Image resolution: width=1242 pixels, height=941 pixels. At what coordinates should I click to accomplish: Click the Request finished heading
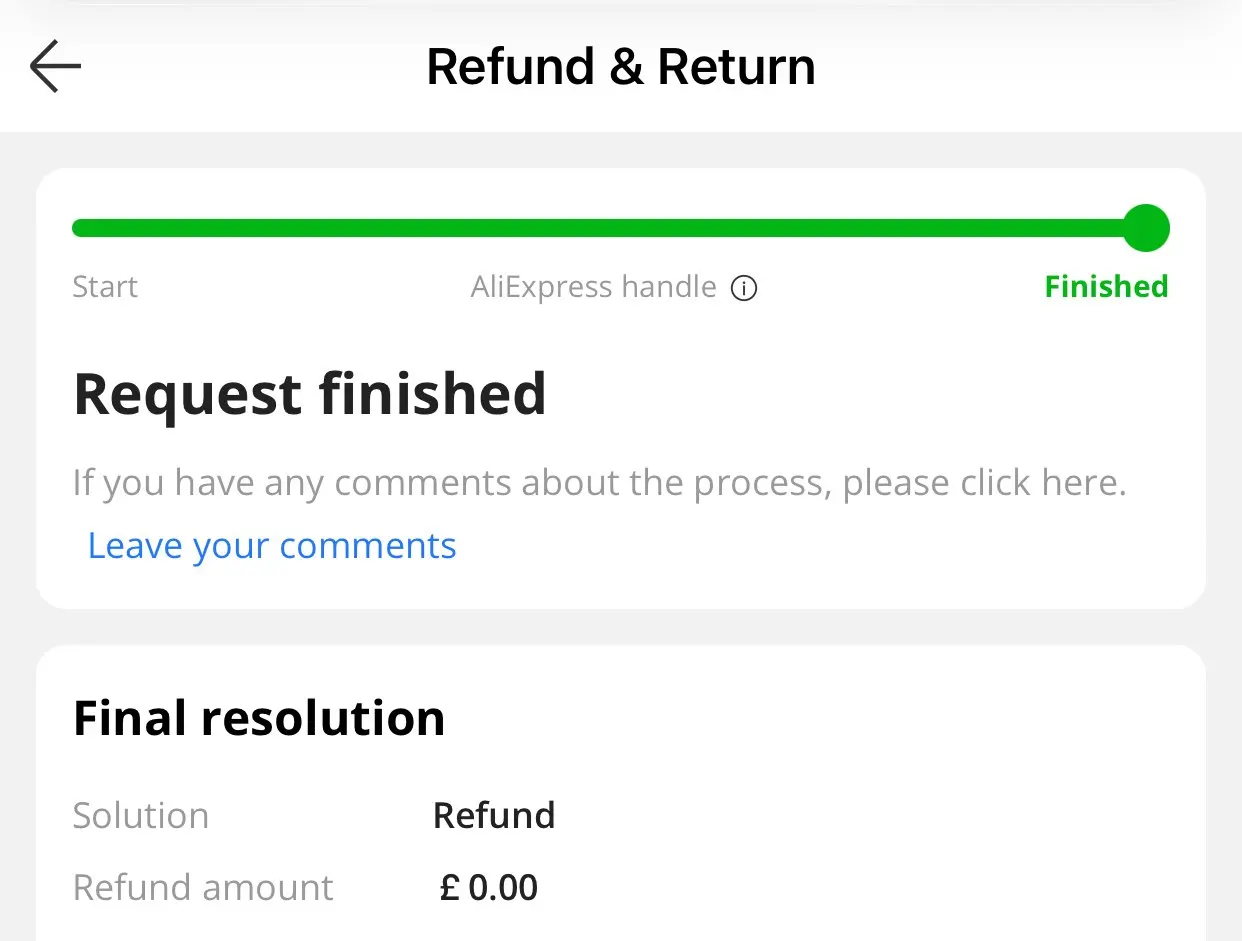pyautogui.click(x=310, y=394)
